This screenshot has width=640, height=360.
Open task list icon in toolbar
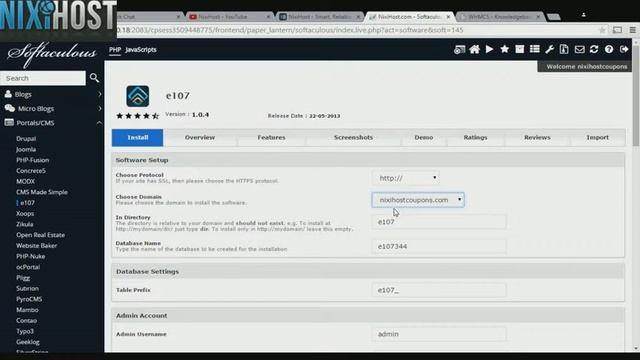coord(535,49)
